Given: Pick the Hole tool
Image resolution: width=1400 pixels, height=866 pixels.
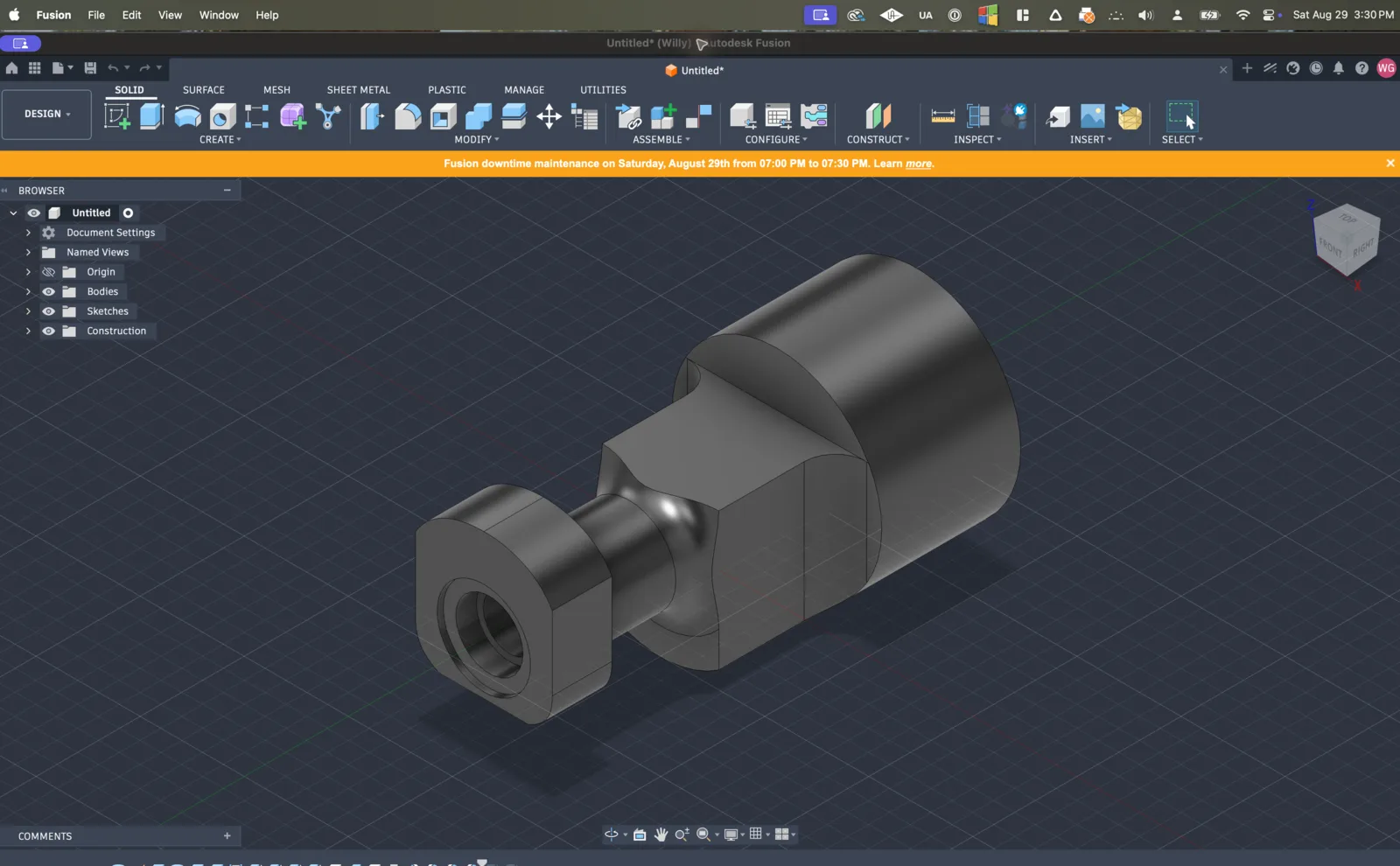Looking at the screenshot, I should point(222,115).
